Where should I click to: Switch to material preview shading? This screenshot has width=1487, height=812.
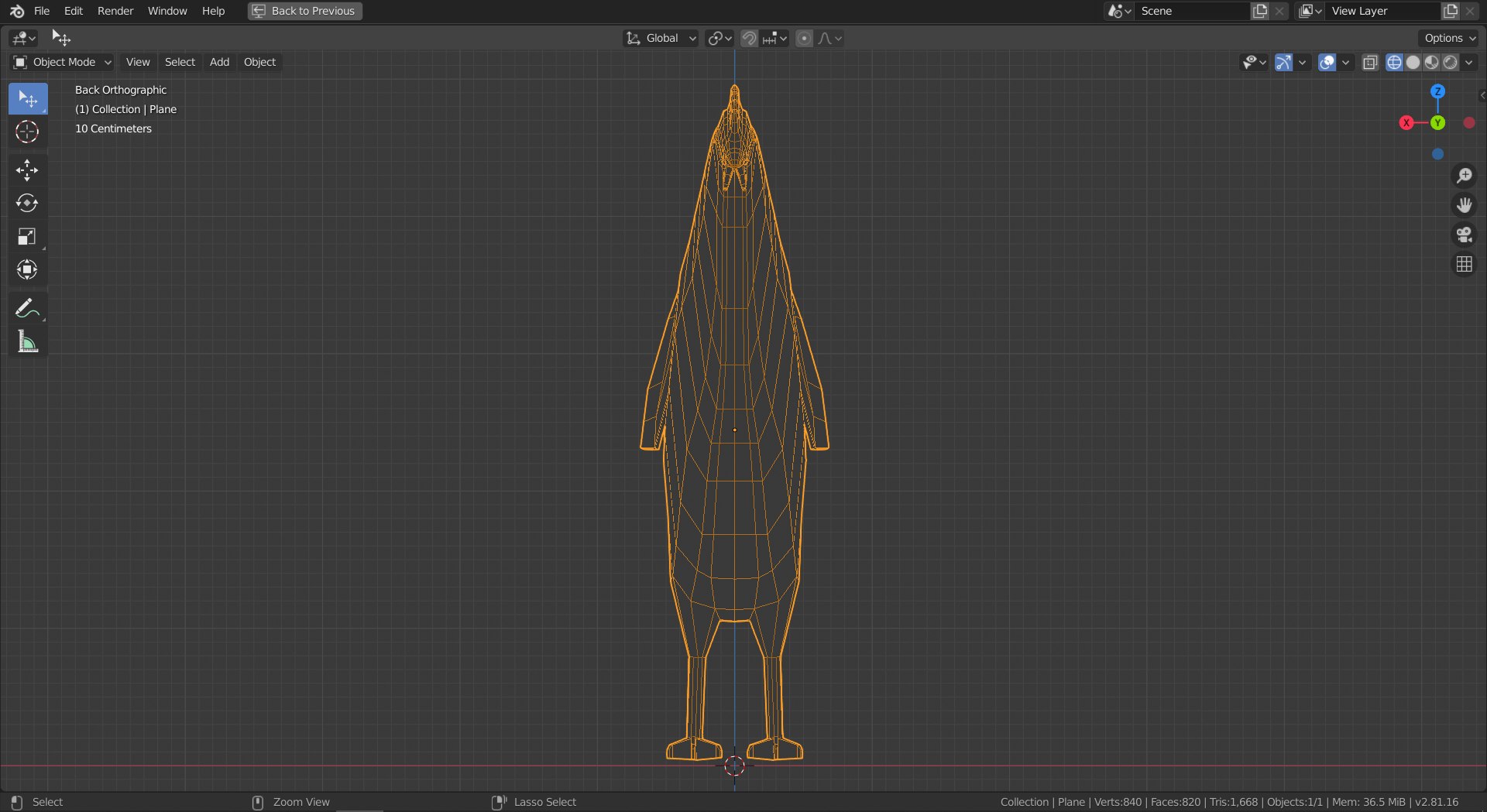1431,63
